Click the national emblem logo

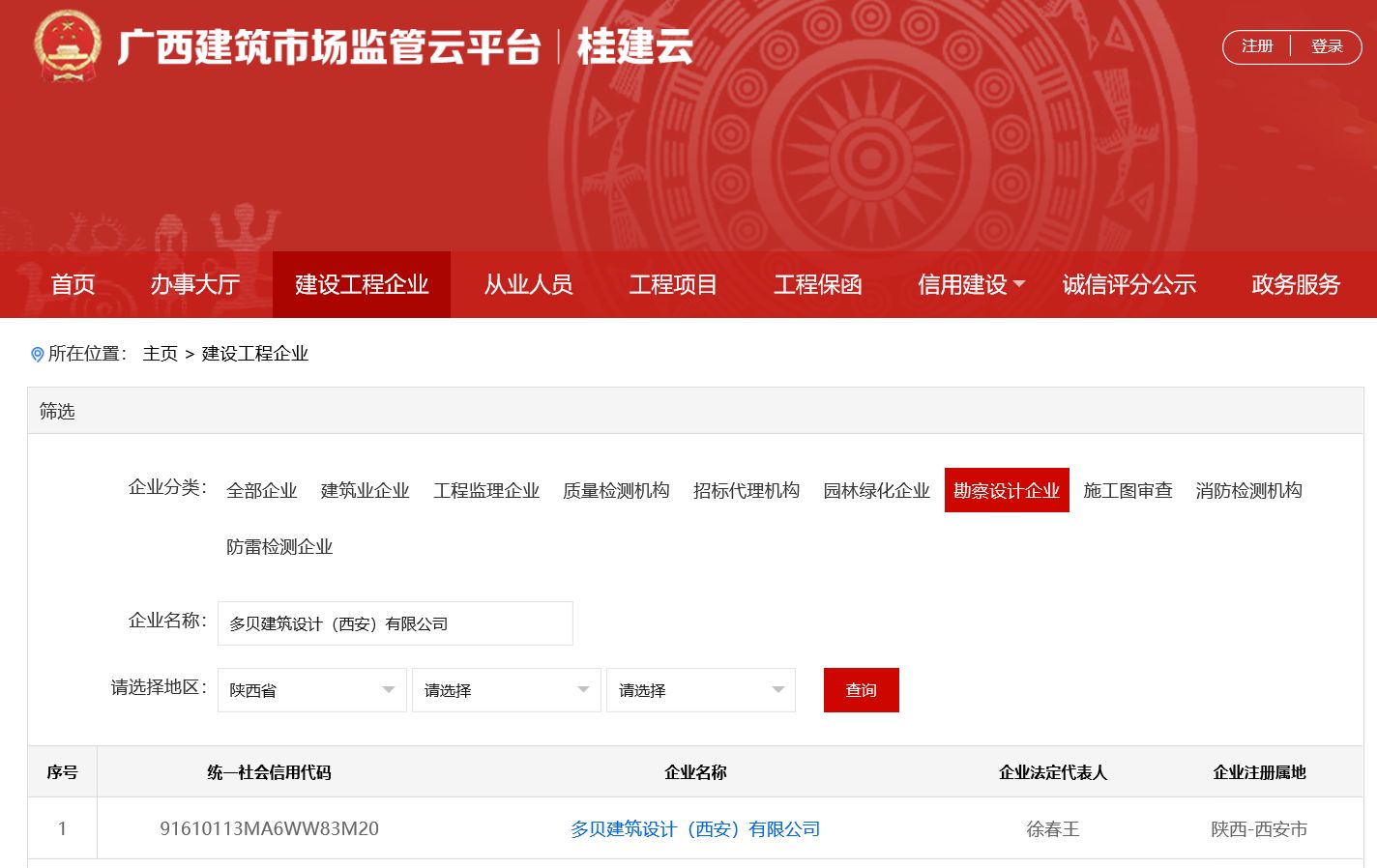67,45
